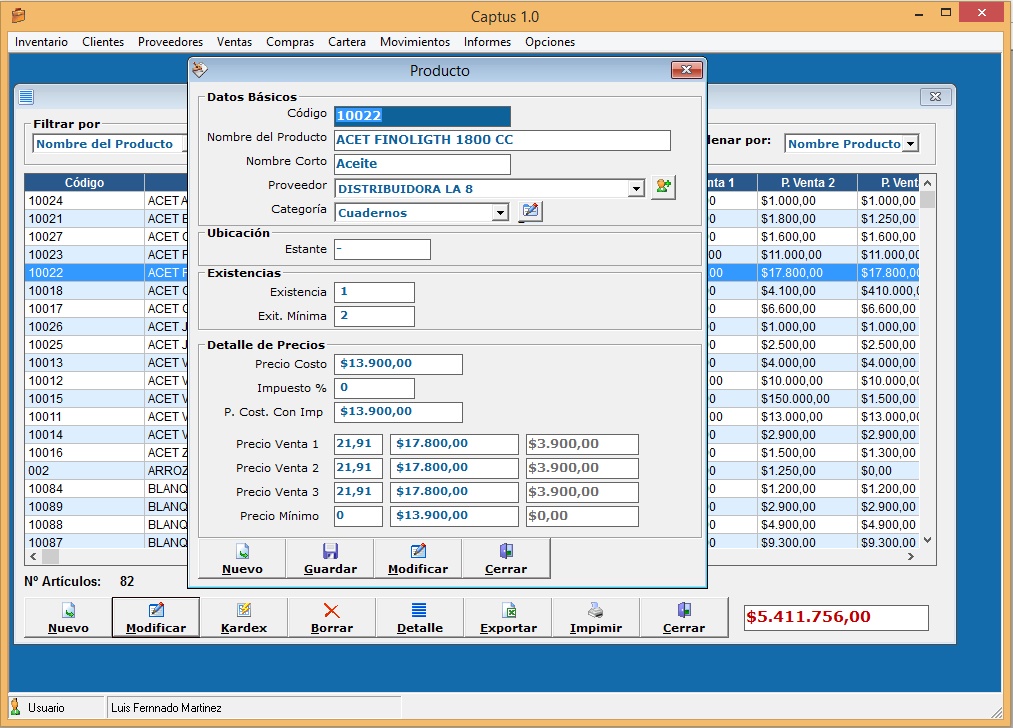1013x728 pixels.
Task: Click the P. Venta 2 column header
Action: click(x=809, y=183)
